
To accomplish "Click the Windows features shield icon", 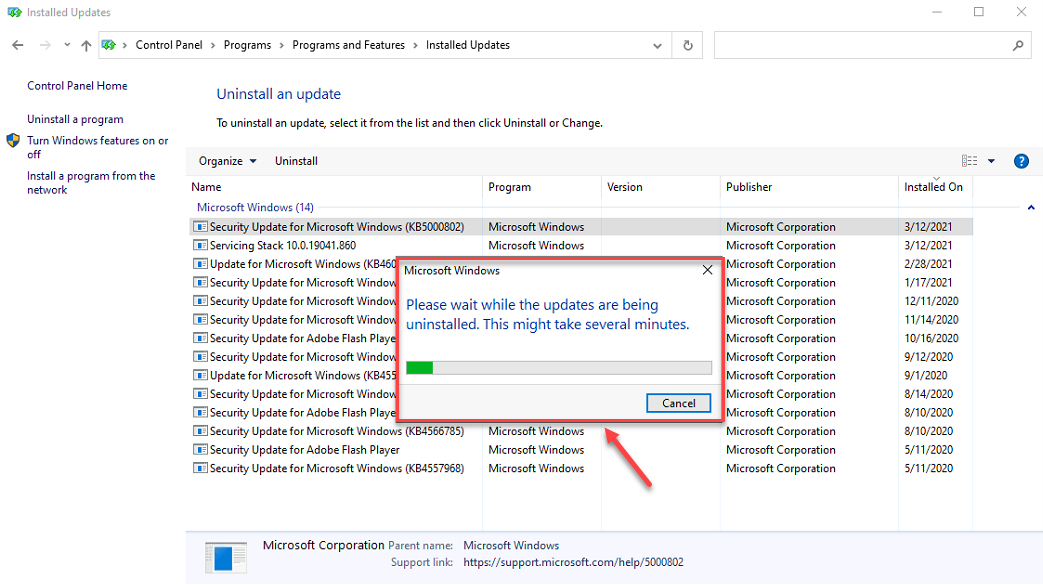I will tap(13, 140).
